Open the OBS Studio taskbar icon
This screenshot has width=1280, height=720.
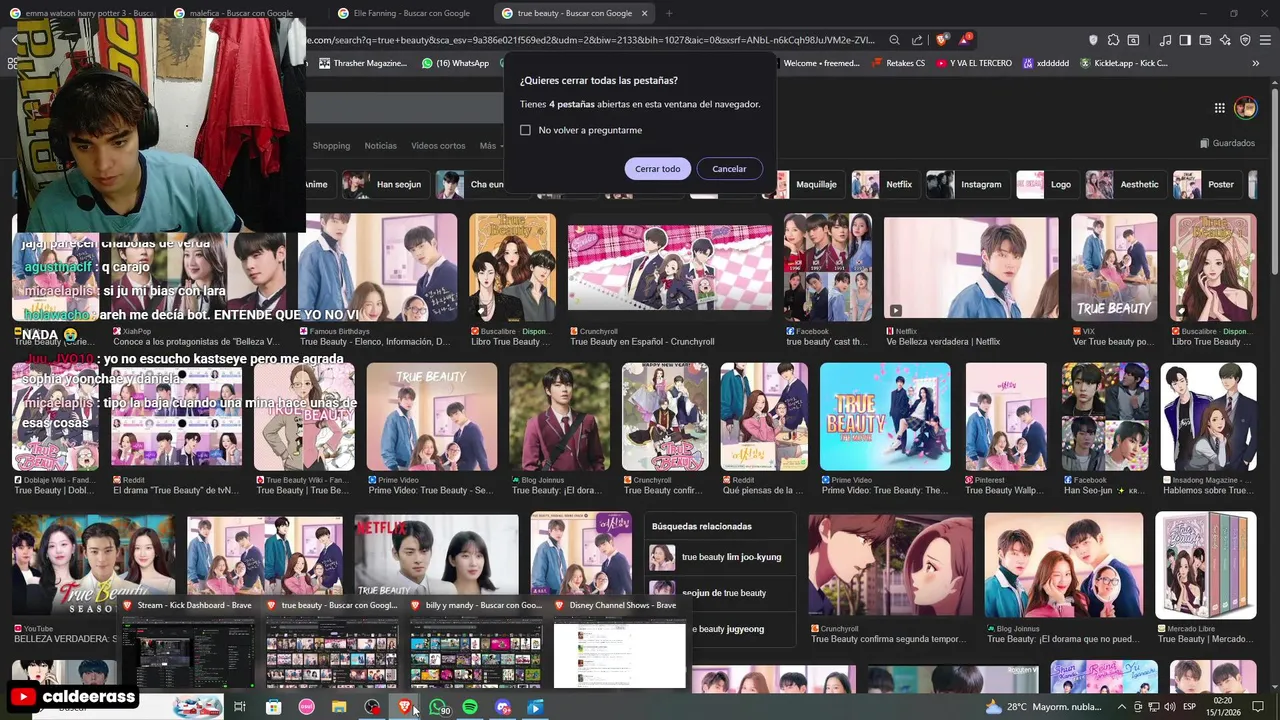click(x=372, y=707)
